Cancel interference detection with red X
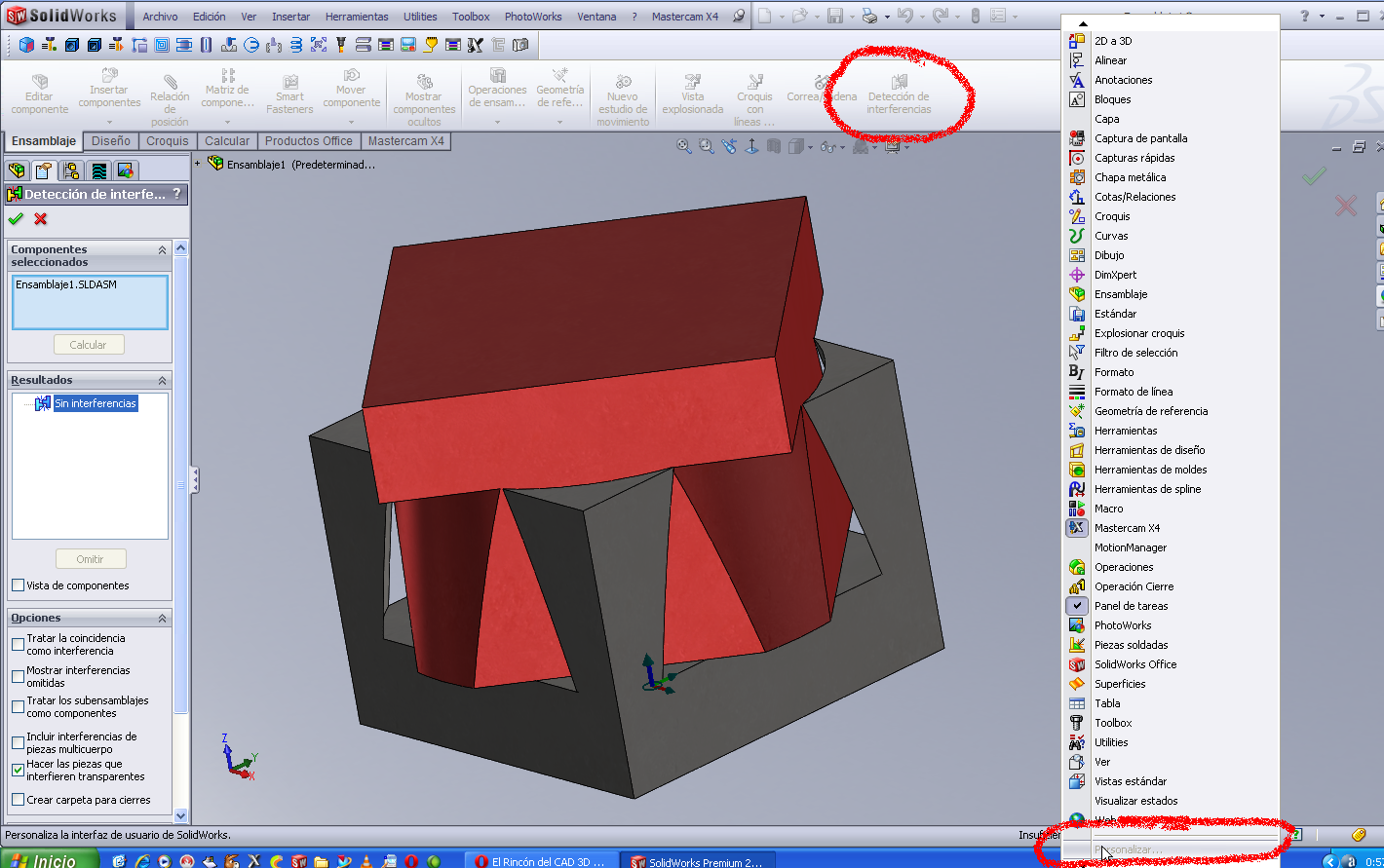The image size is (1384, 868). 41,218
